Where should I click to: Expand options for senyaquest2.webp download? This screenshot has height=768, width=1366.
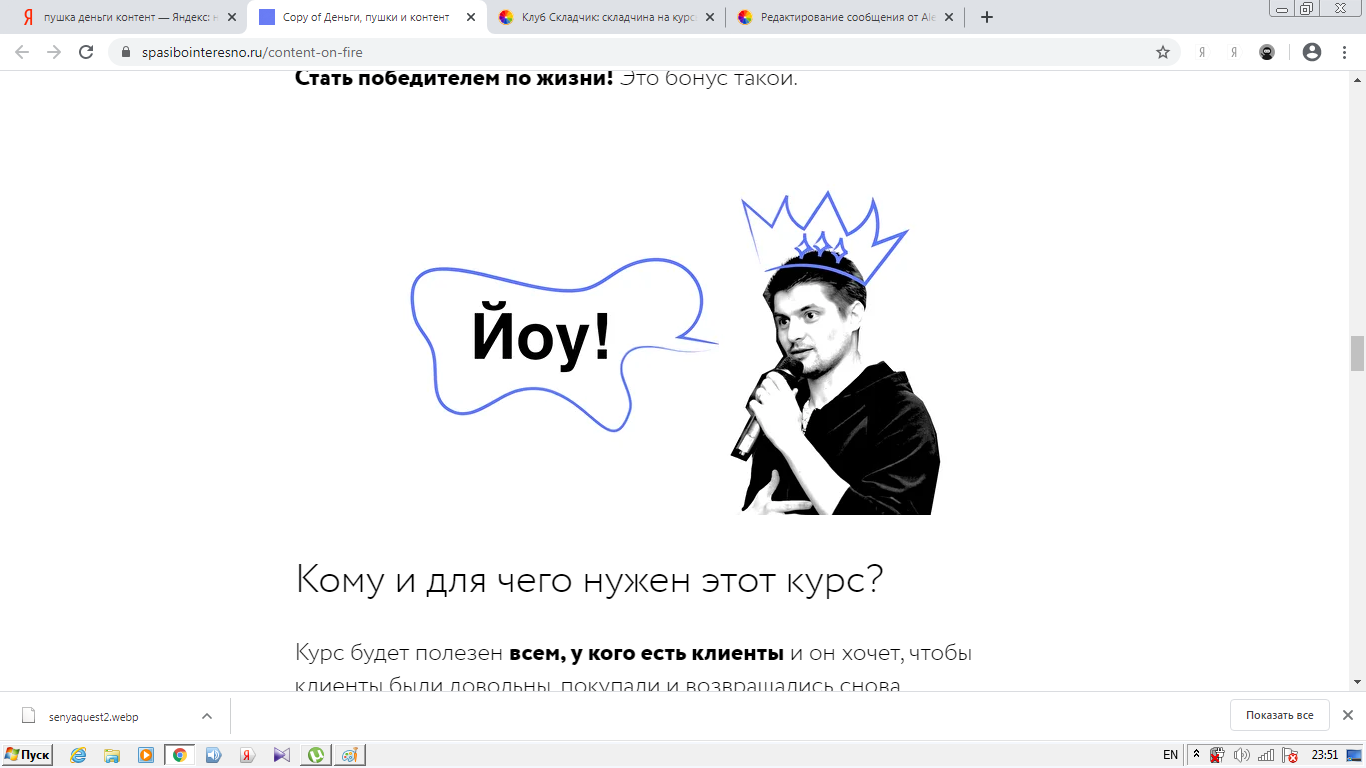[207, 716]
